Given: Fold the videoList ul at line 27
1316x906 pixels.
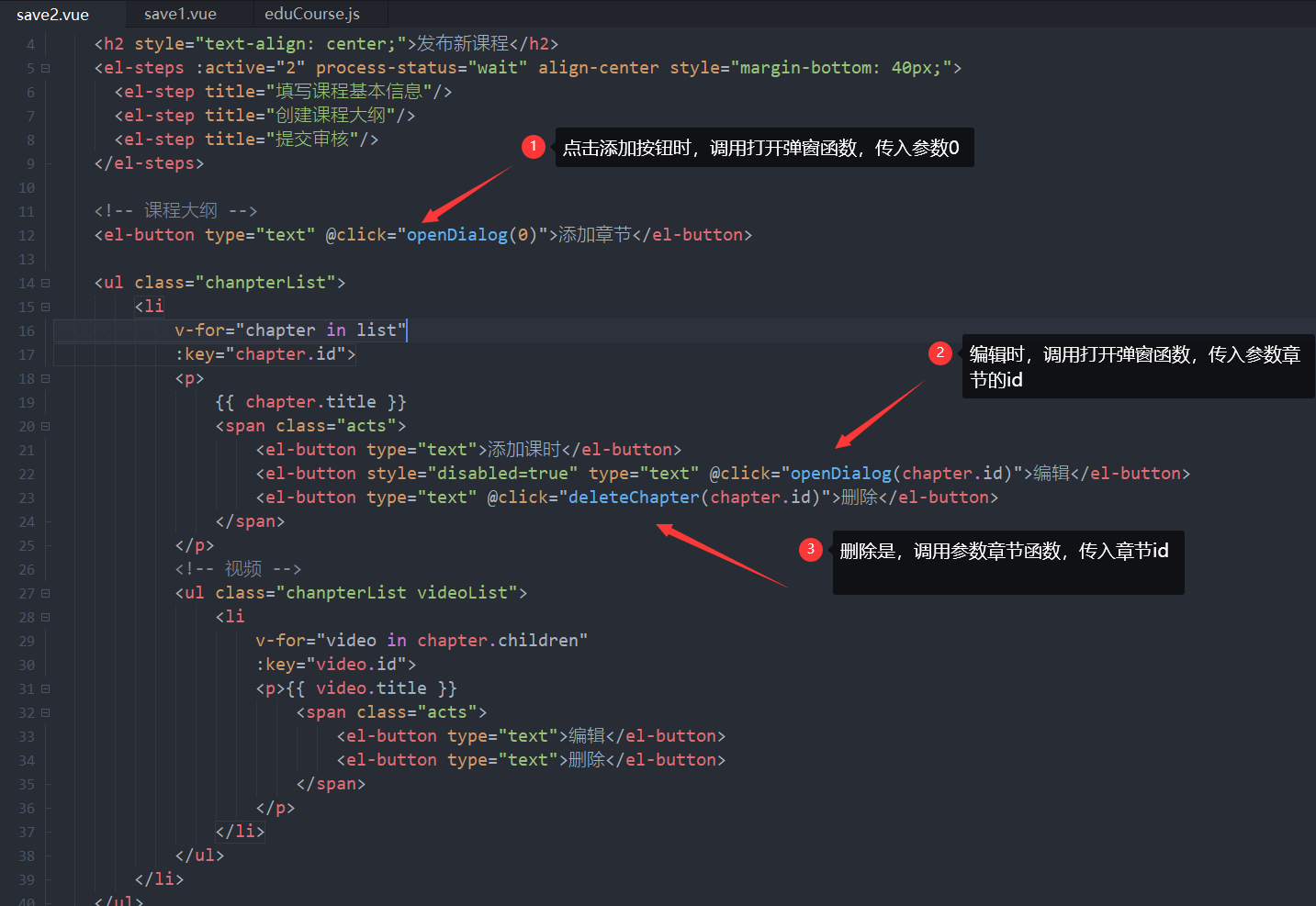Looking at the screenshot, I should (x=45, y=593).
